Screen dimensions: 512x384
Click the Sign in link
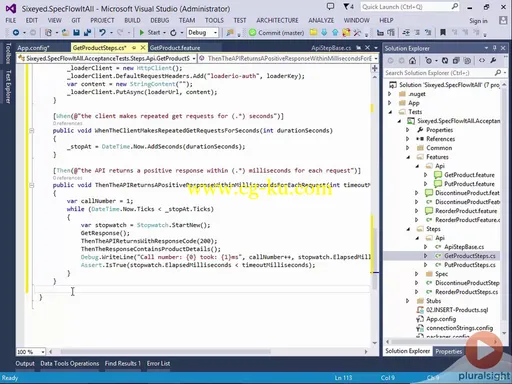point(478,21)
